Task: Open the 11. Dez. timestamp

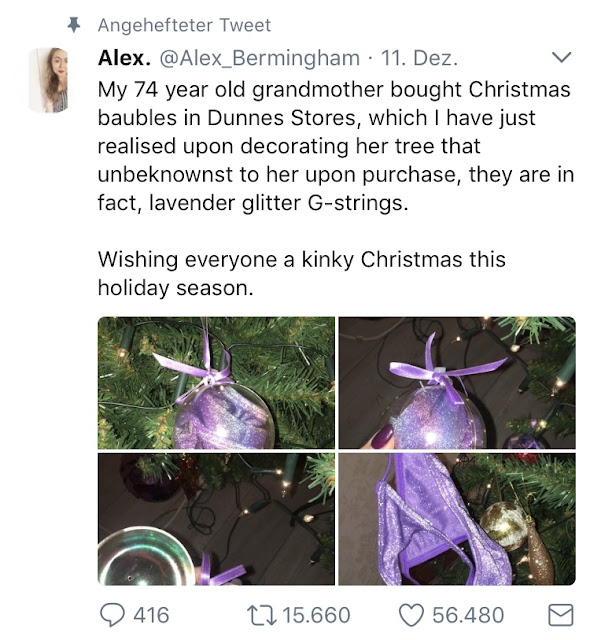Action: tap(419, 58)
